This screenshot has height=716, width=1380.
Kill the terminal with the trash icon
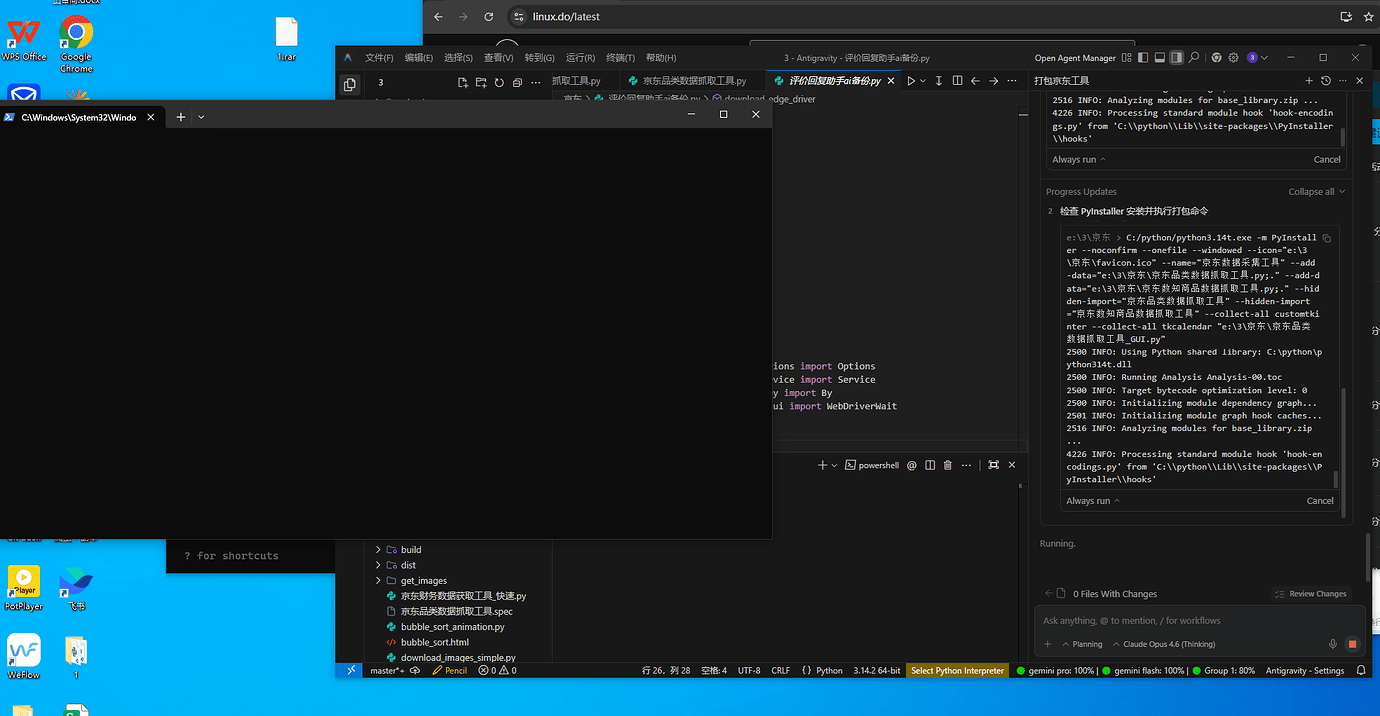coord(947,465)
